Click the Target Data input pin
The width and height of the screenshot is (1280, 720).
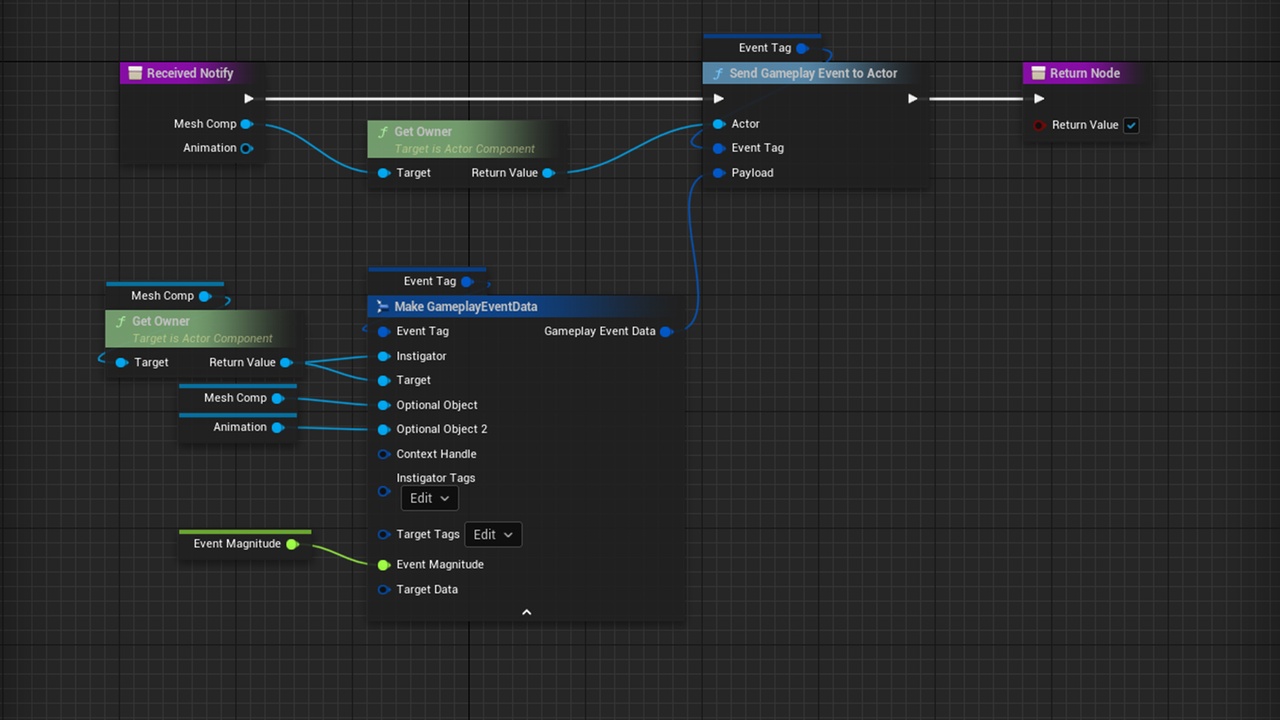(x=383, y=590)
